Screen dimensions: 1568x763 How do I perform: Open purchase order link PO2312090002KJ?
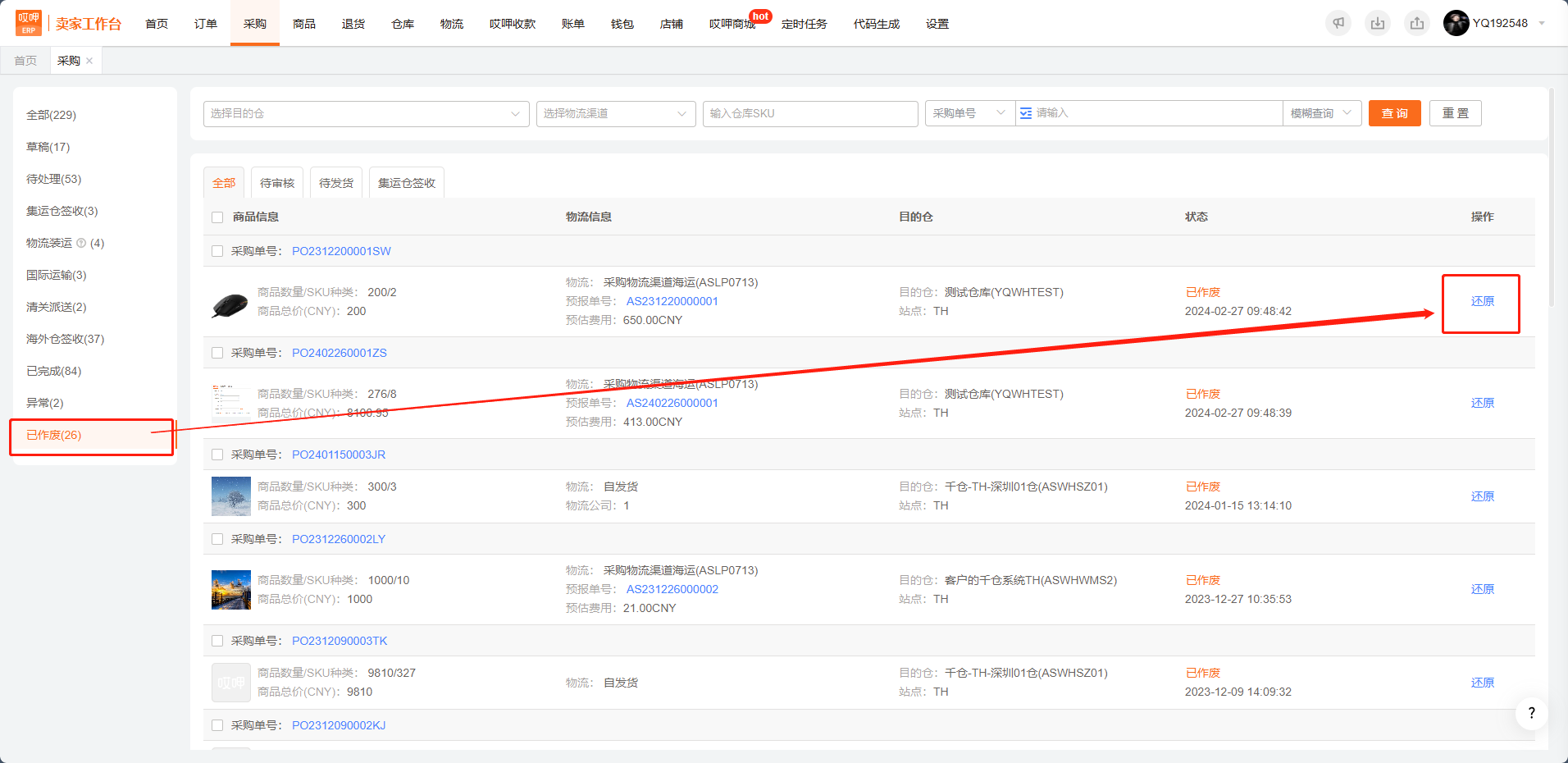point(339,725)
